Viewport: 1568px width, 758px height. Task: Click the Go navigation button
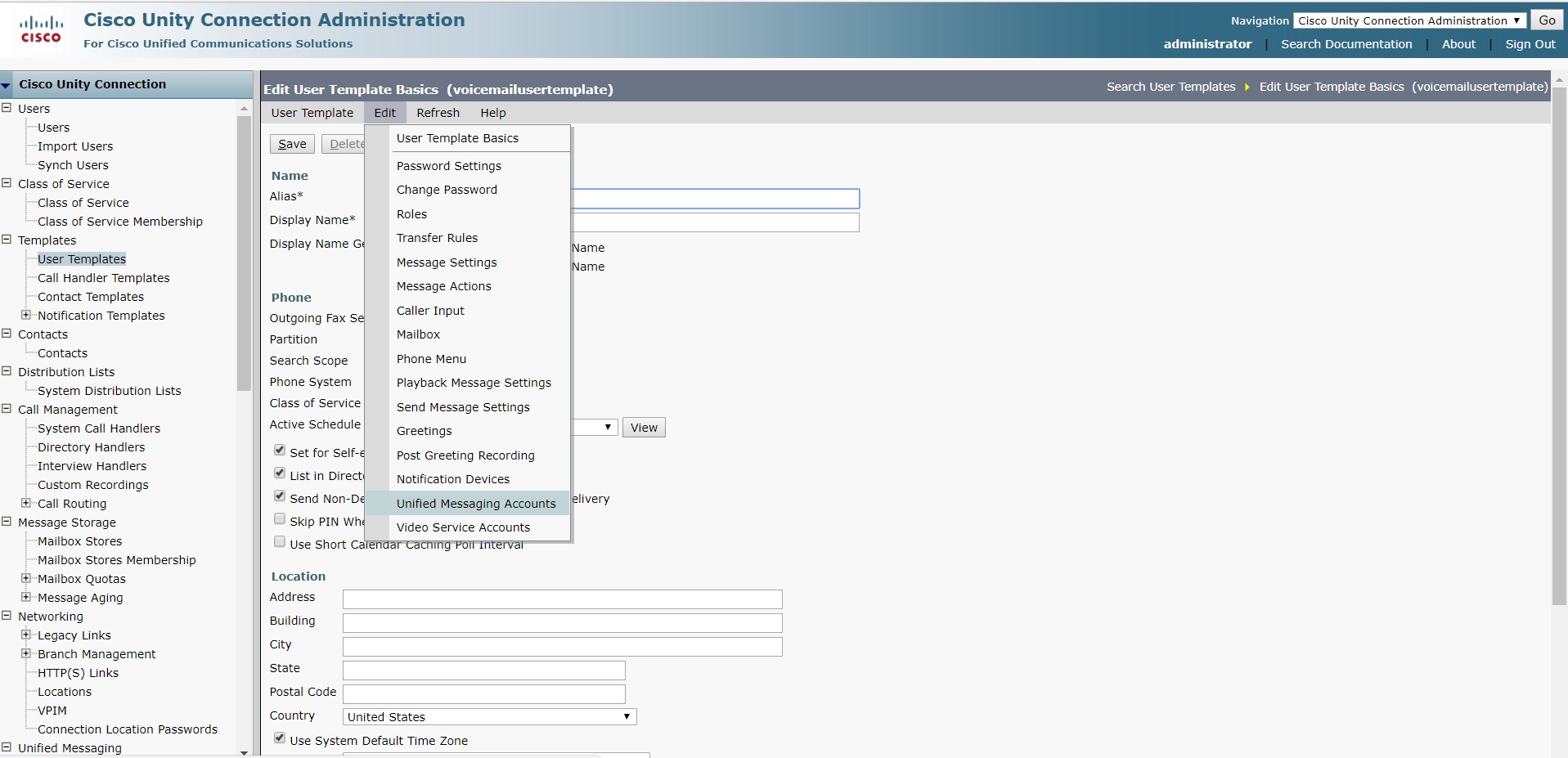click(x=1547, y=20)
